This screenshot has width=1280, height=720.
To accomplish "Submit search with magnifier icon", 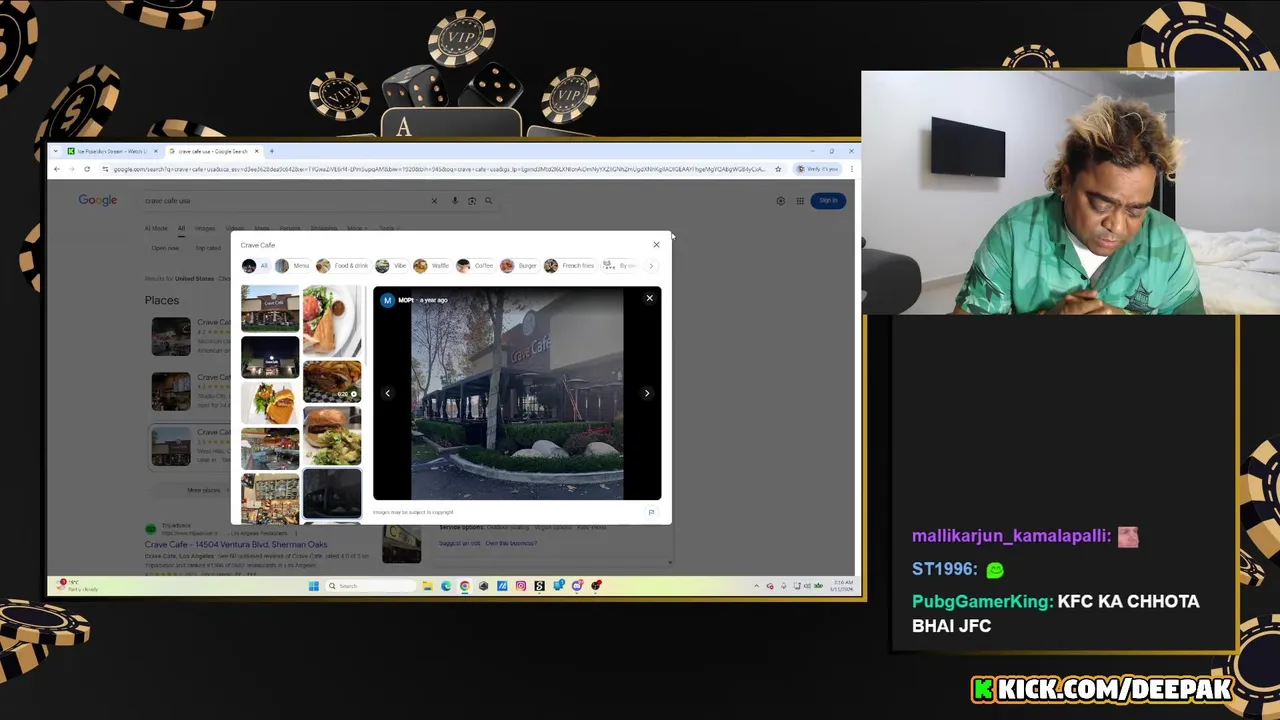I will tap(488, 201).
